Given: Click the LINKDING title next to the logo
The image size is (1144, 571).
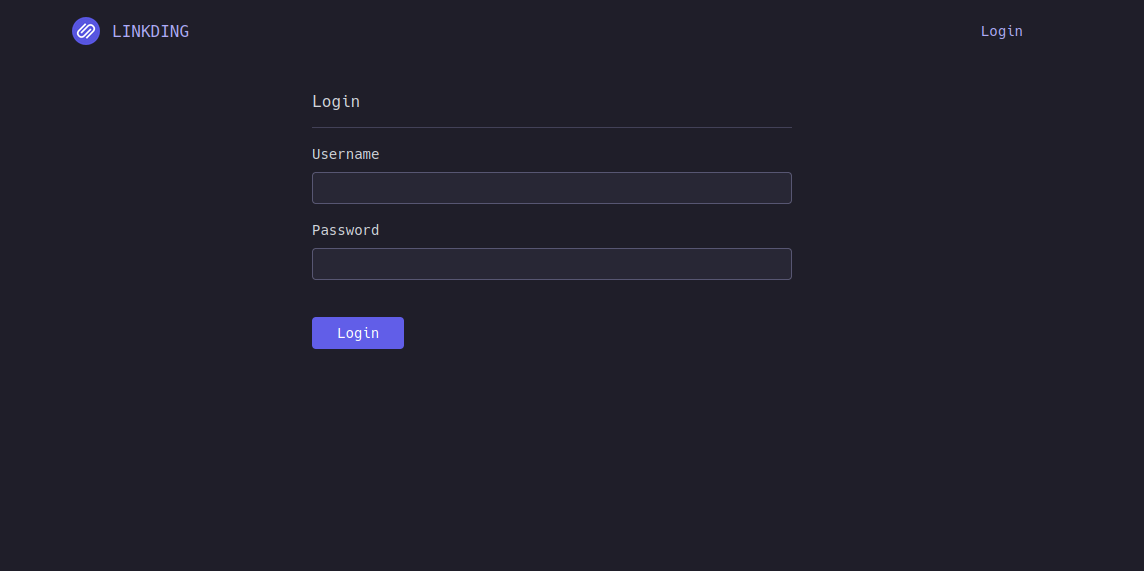Looking at the screenshot, I should pos(150,31).
